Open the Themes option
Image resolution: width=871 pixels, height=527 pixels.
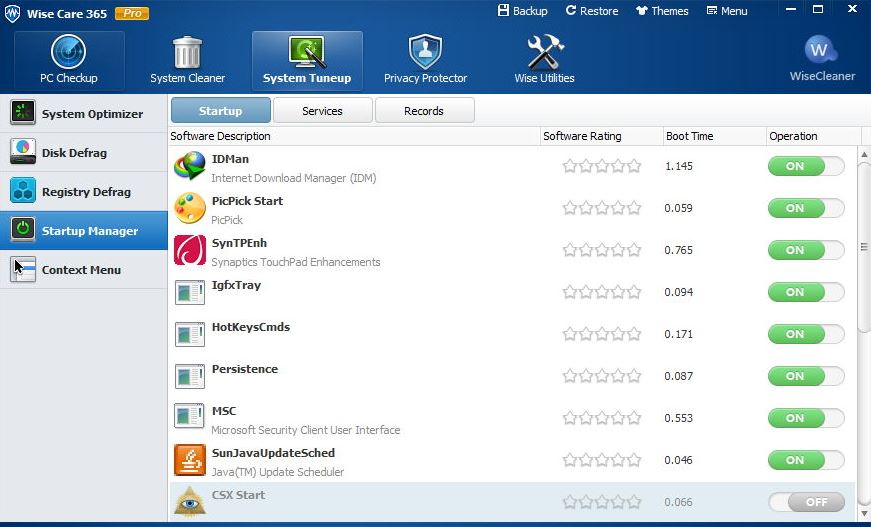point(662,11)
